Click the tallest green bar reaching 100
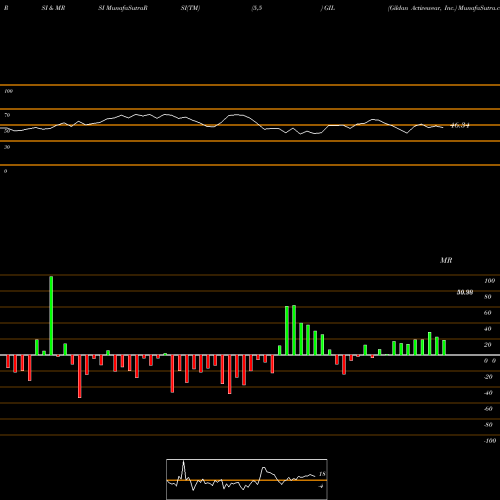500x500 pixels. coord(51,315)
